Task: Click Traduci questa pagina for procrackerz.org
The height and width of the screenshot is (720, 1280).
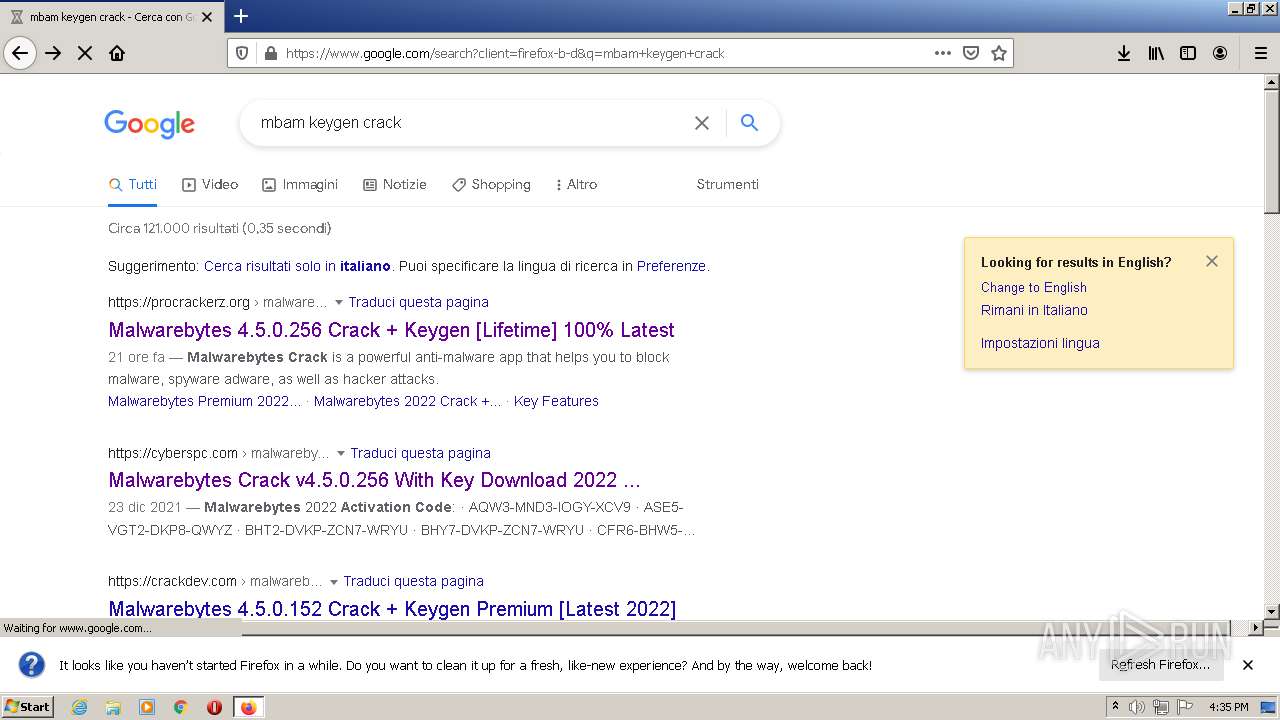Action: click(x=418, y=302)
